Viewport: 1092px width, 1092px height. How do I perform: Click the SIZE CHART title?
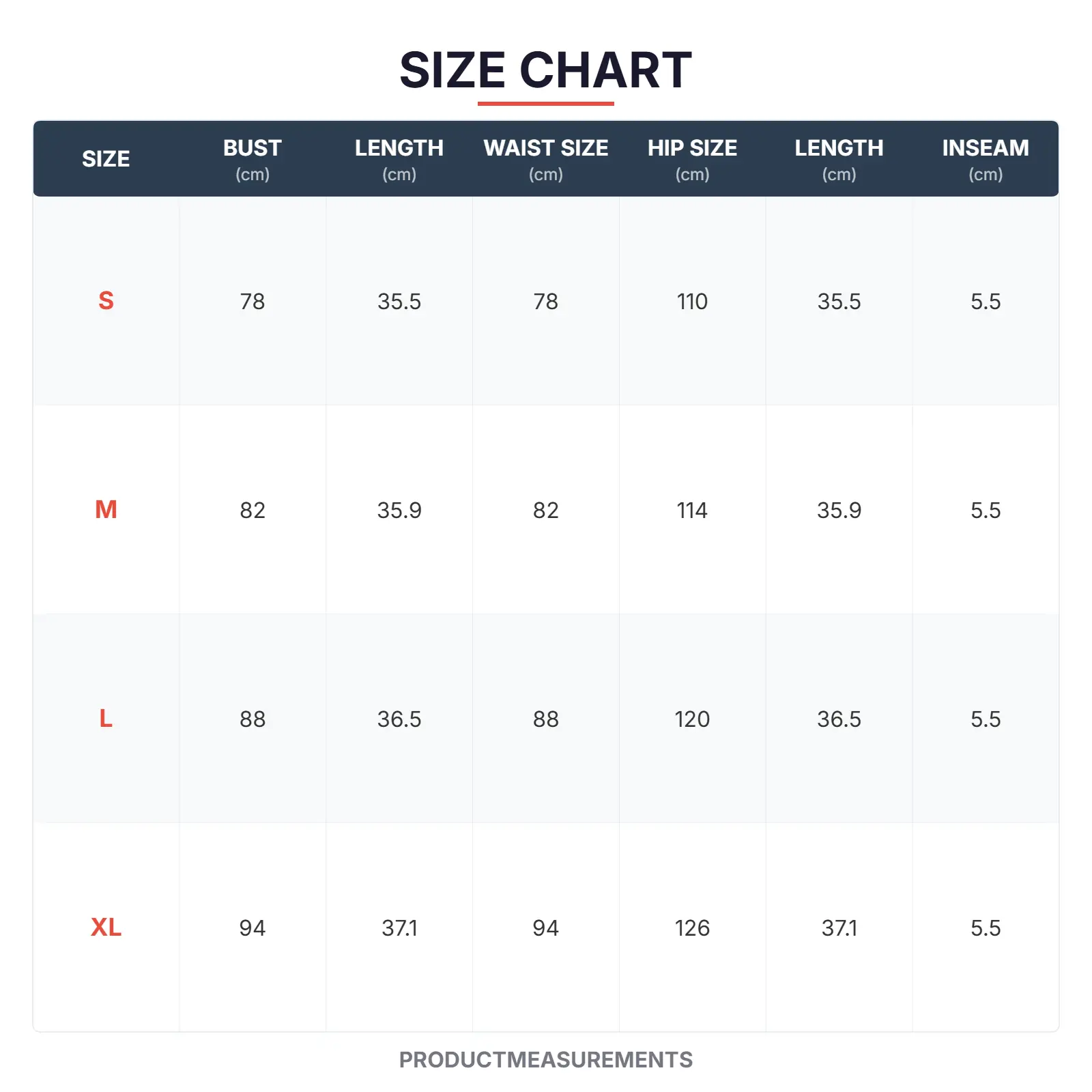click(545, 70)
